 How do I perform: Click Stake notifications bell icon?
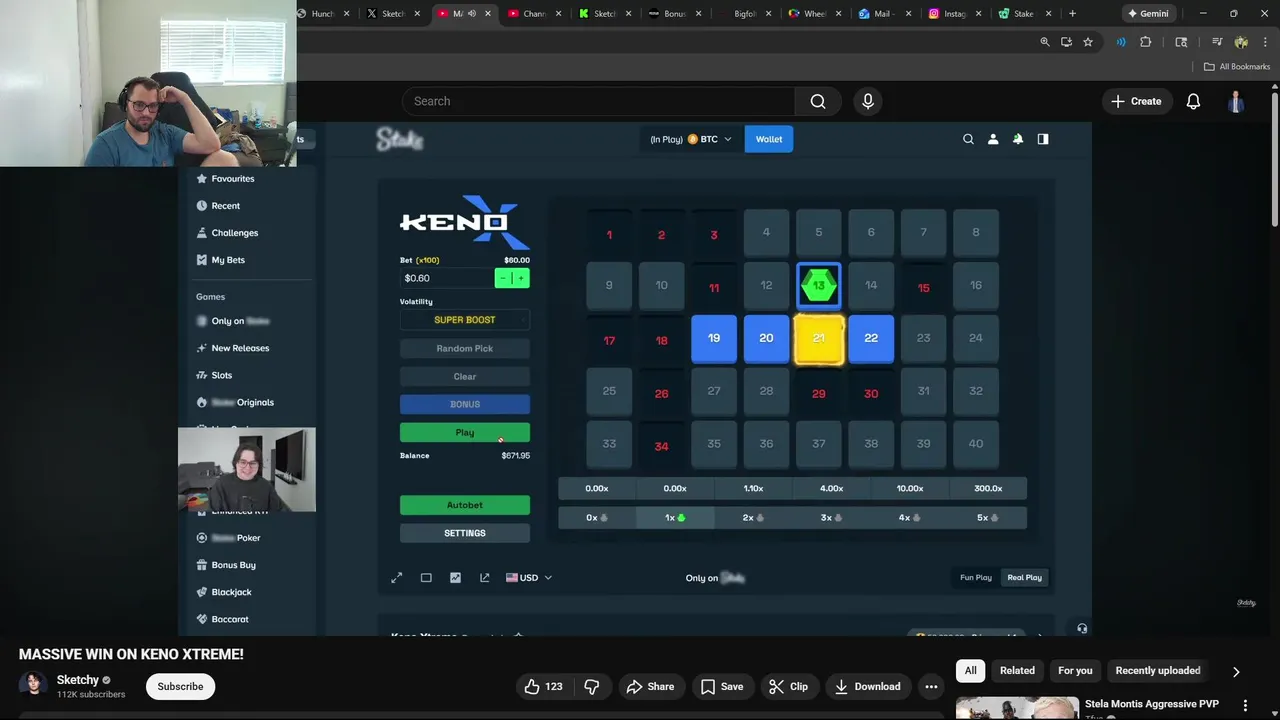(1018, 139)
